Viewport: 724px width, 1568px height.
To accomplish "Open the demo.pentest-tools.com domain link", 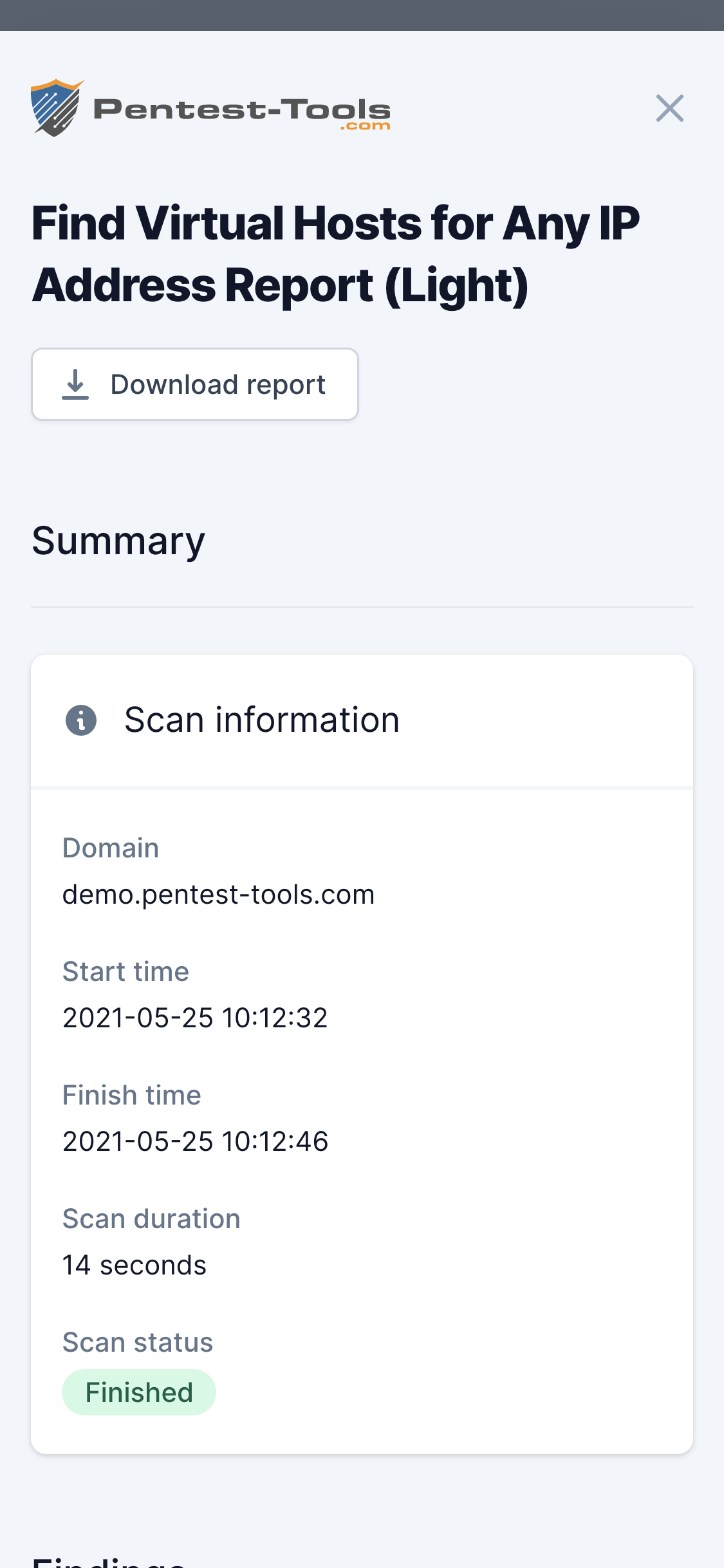I will click(x=218, y=893).
